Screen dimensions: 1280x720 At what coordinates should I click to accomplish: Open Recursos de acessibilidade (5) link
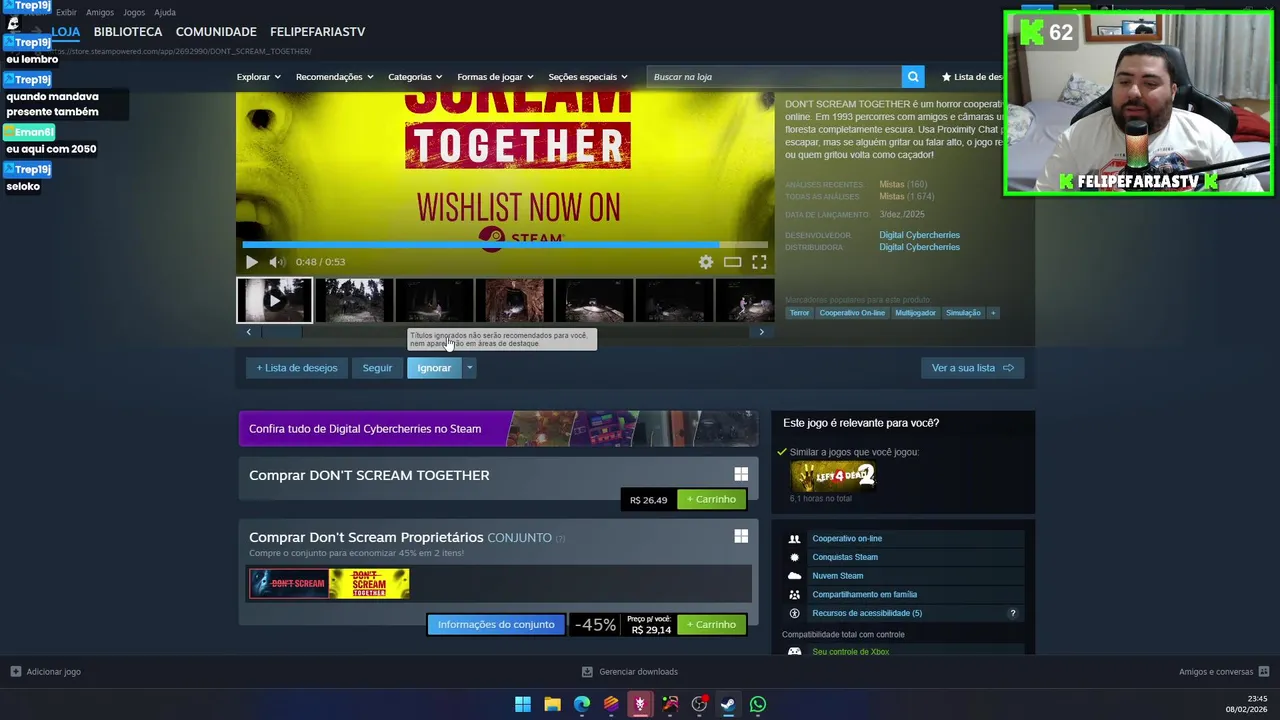tap(867, 613)
